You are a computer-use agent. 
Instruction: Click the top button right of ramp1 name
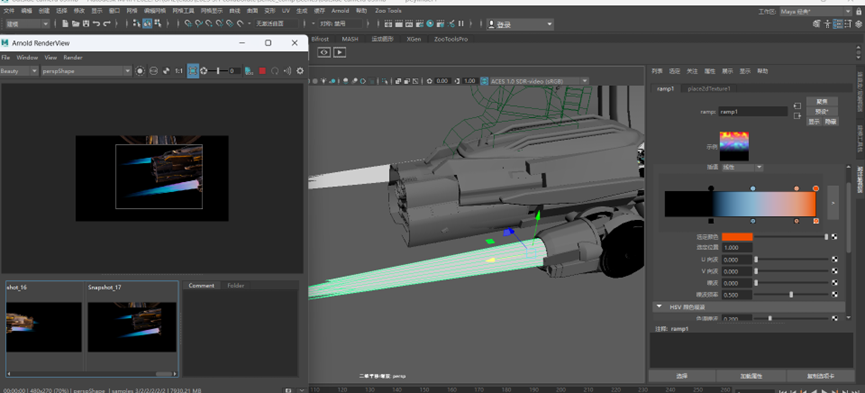[x=822, y=101]
